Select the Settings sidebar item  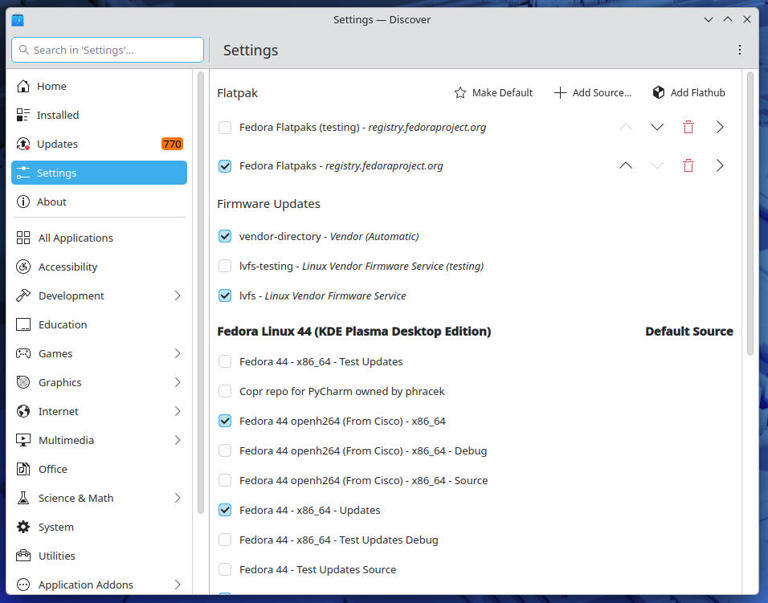pos(99,173)
